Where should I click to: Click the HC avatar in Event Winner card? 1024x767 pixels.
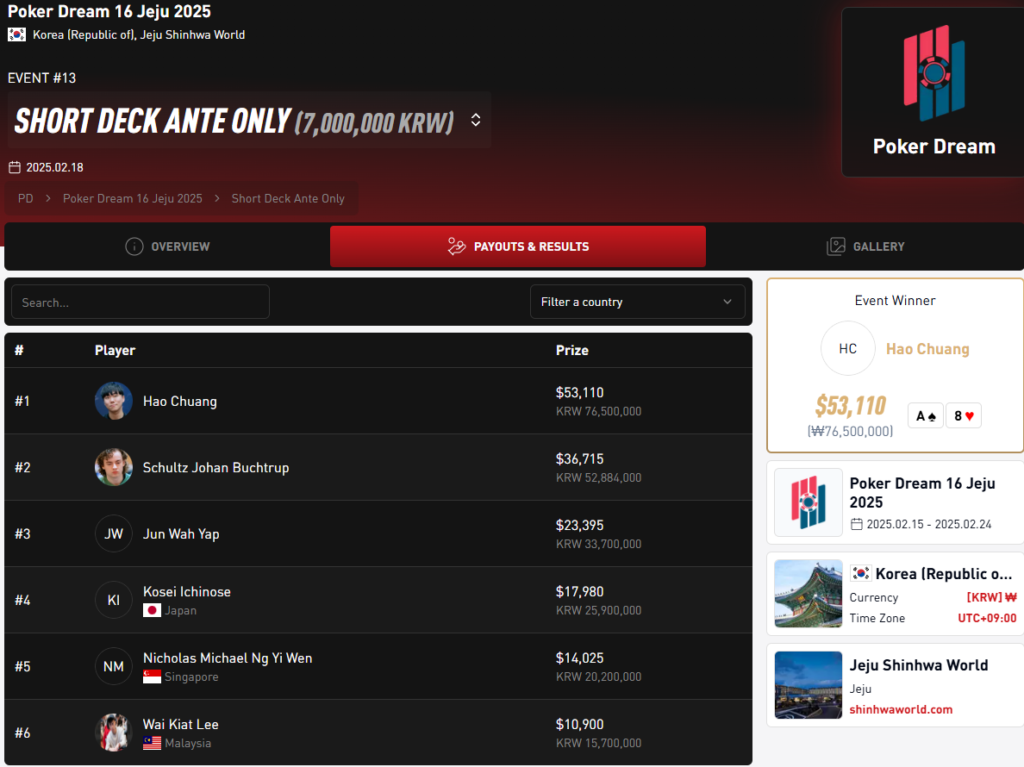[x=848, y=348]
